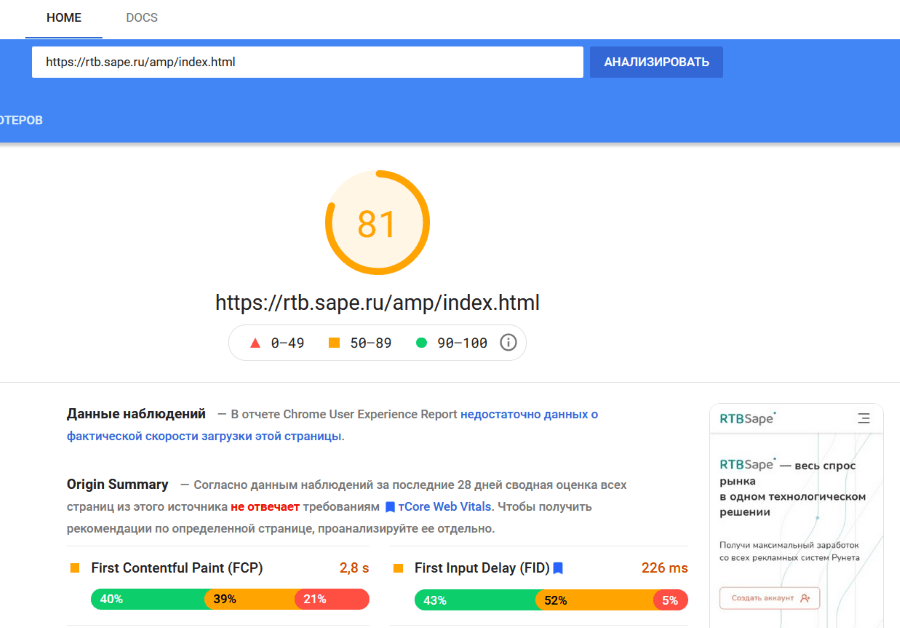Click the red triangle 0–49 legend icon
The width and height of the screenshot is (900, 628).
[255, 343]
